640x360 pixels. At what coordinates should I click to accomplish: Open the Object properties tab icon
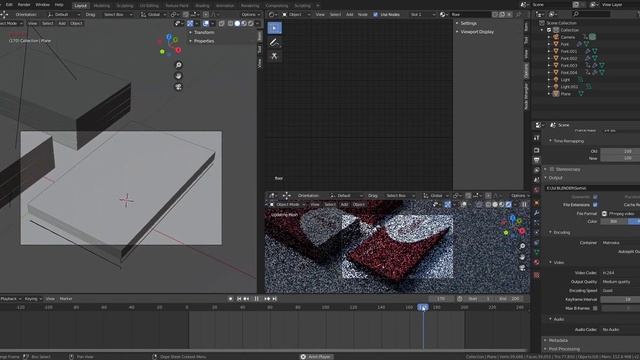click(536, 203)
